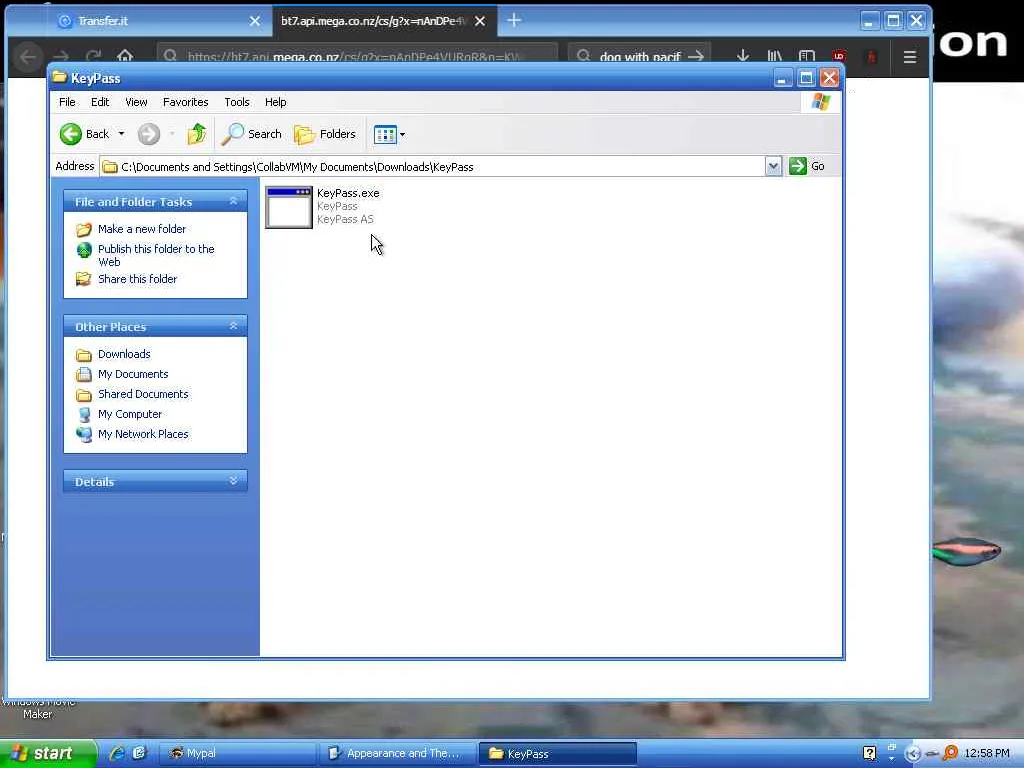This screenshot has height=768, width=1024.
Task: Collapse the File and Folder Tasks panel
Action: pyautogui.click(x=233, y=201)
